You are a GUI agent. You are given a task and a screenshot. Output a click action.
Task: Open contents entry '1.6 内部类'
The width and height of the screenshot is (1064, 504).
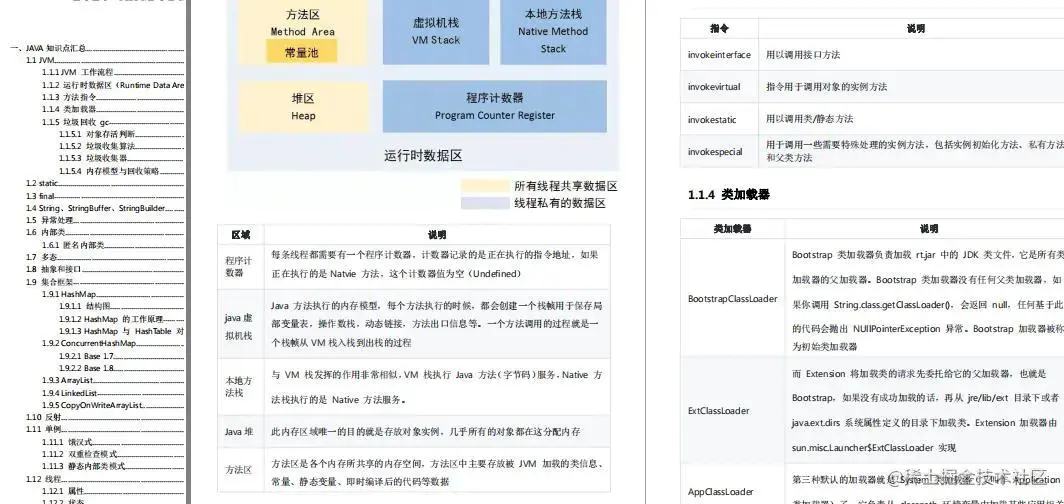[105, 233]
